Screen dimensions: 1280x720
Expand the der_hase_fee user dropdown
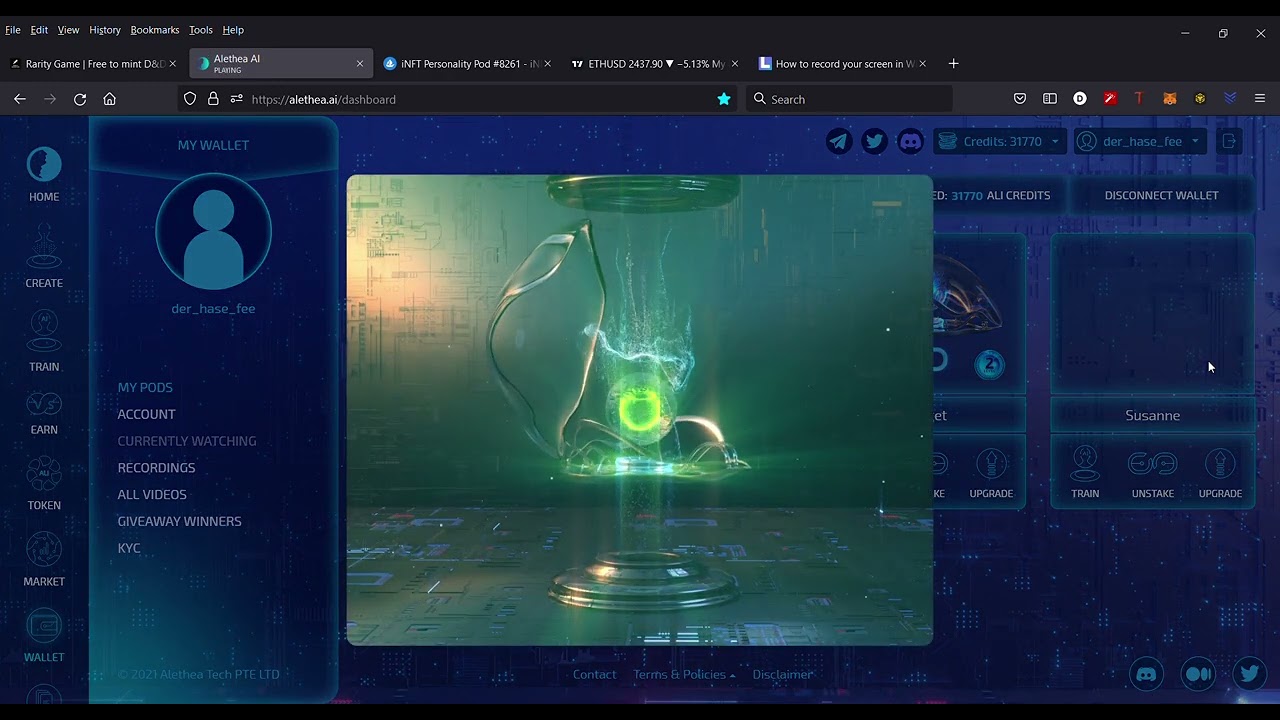1141,141
